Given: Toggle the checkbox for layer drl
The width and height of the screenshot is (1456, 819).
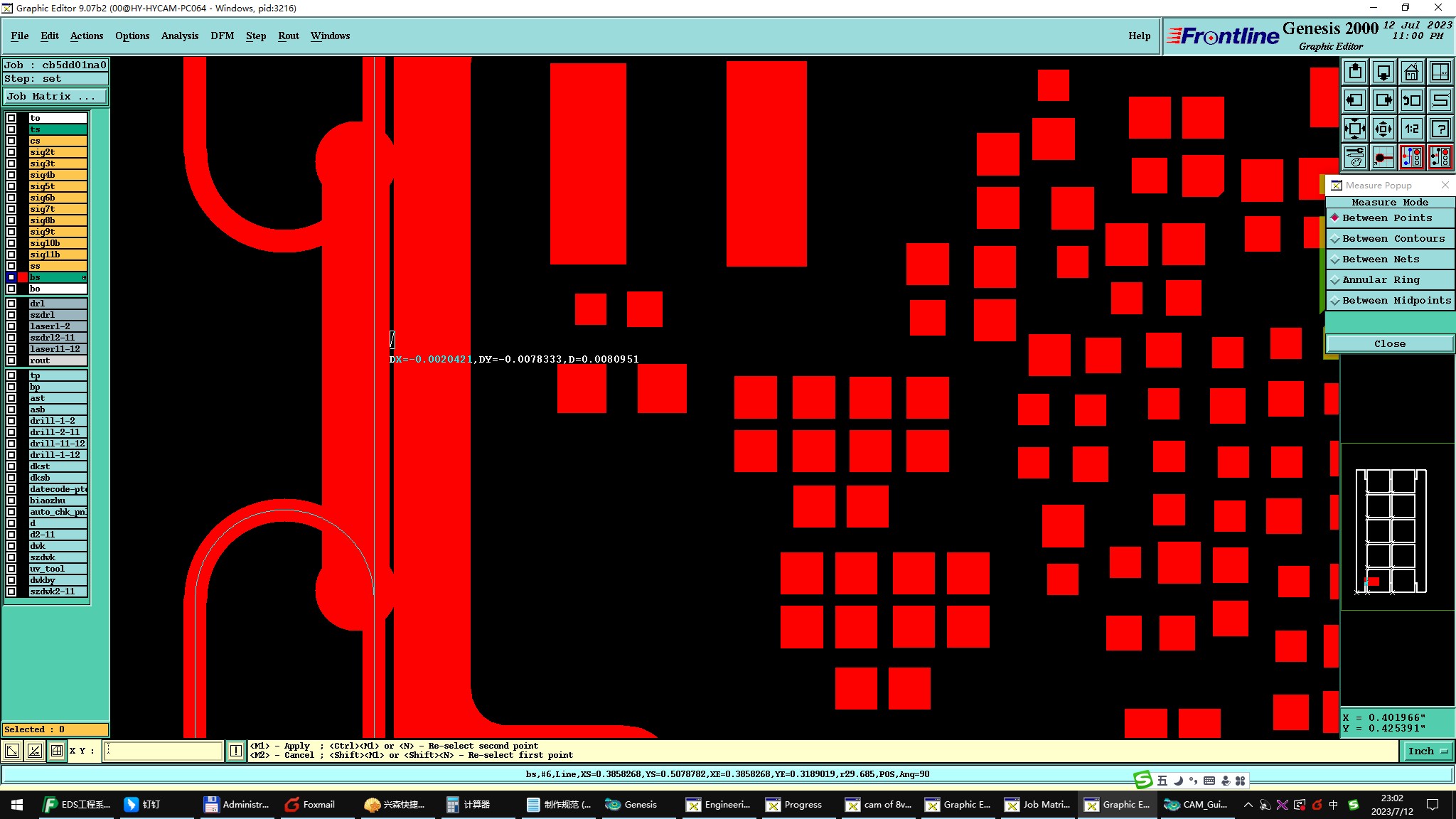Looking at the screenshot, I should [11, 304].
